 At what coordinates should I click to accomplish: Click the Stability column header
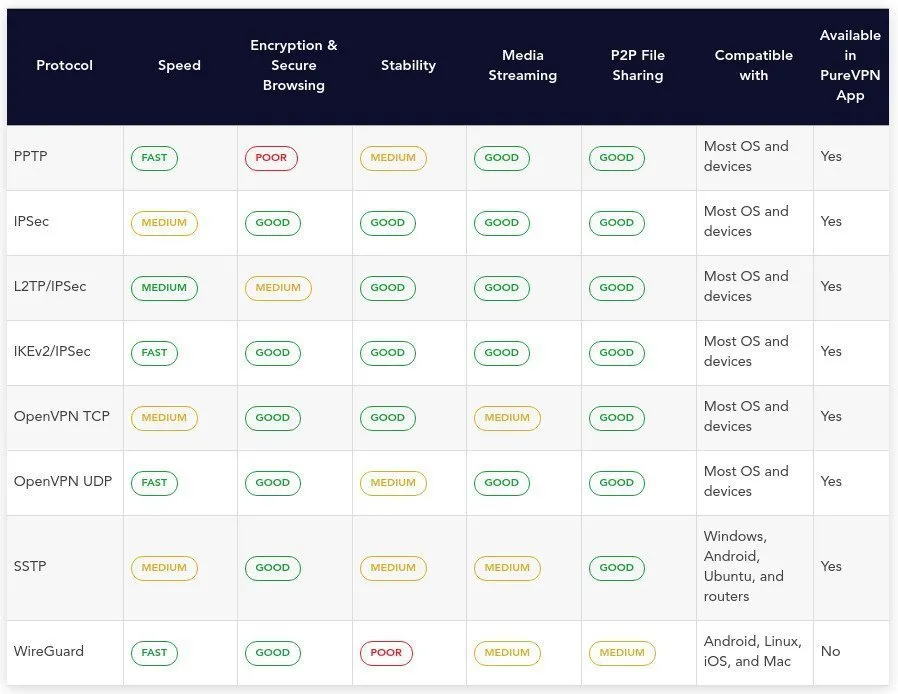408,66
